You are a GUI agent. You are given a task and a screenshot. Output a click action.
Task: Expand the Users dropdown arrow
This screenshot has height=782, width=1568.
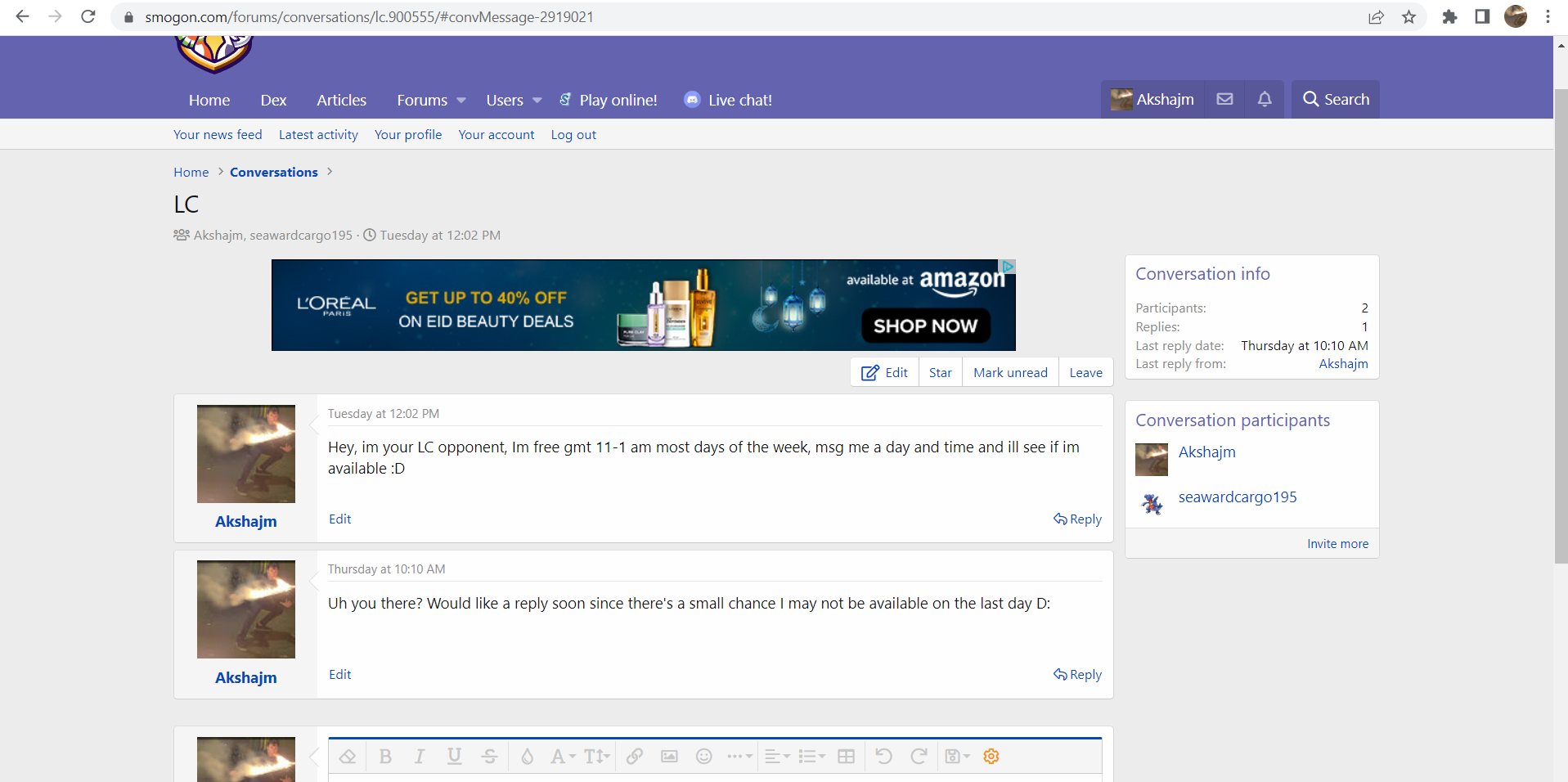[537, 100]
